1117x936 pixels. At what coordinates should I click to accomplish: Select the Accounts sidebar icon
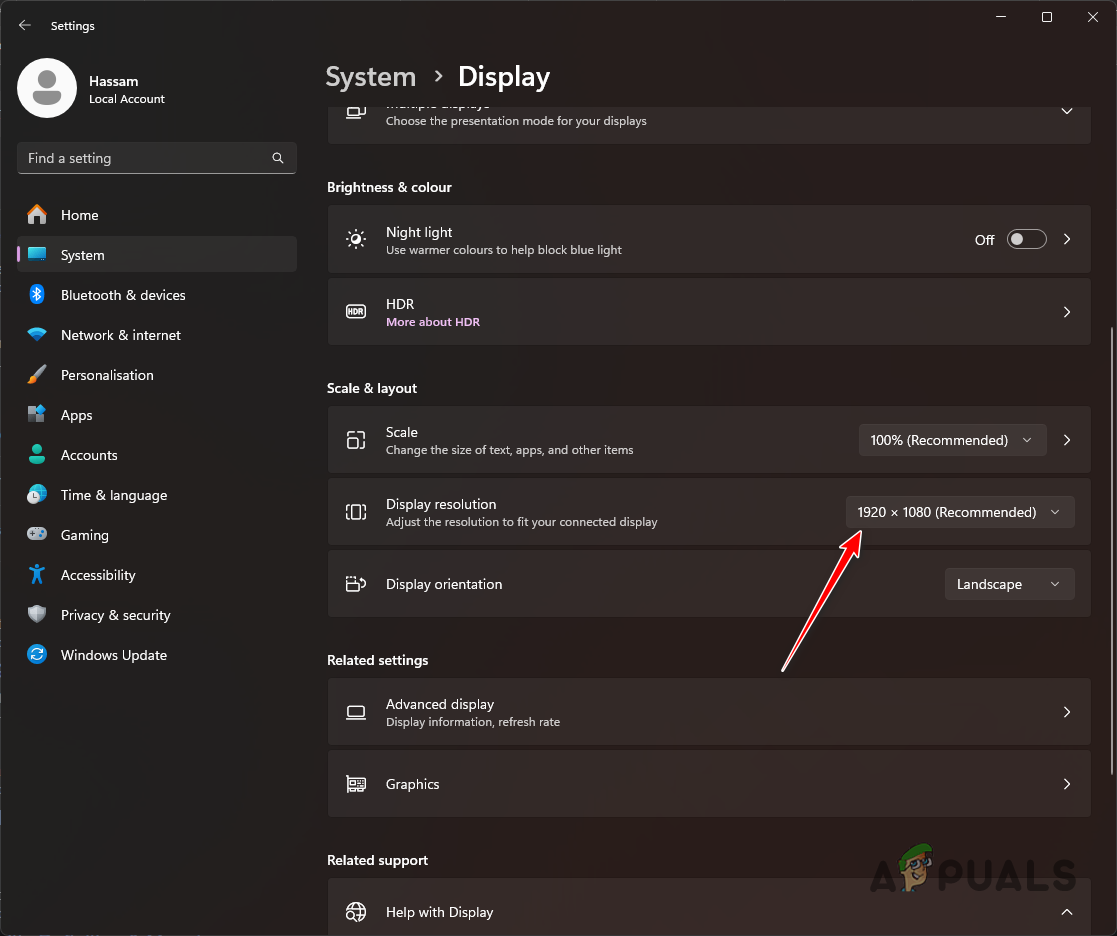pyautogui.click(x=36, y=455)
